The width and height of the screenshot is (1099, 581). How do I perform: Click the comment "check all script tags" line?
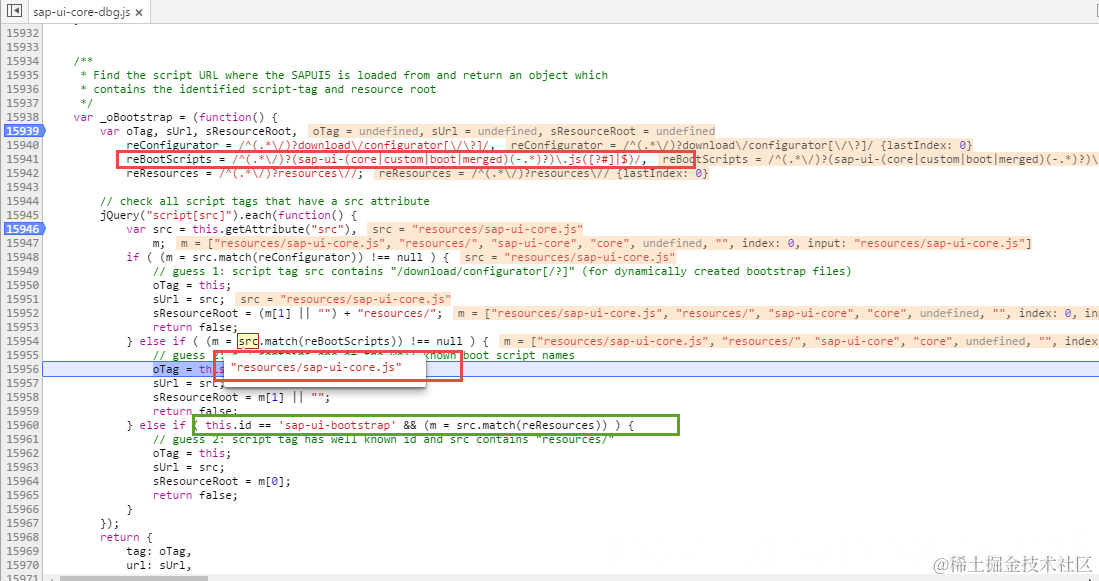[x=265, y=201]
